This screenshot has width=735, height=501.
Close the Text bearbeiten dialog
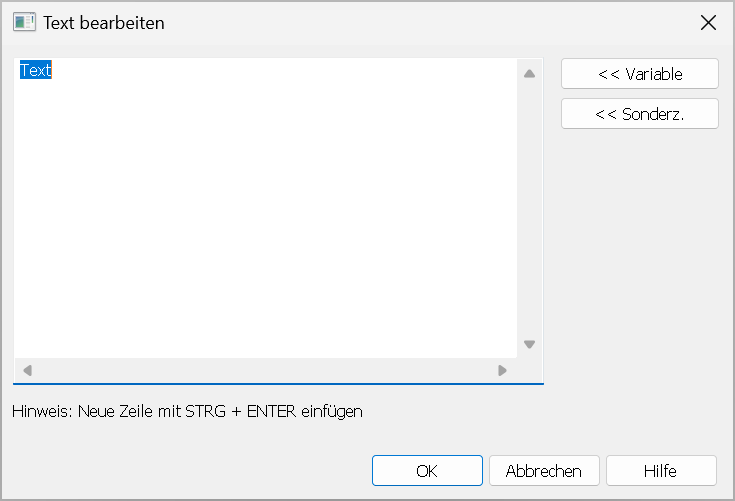tap(708, 22)
